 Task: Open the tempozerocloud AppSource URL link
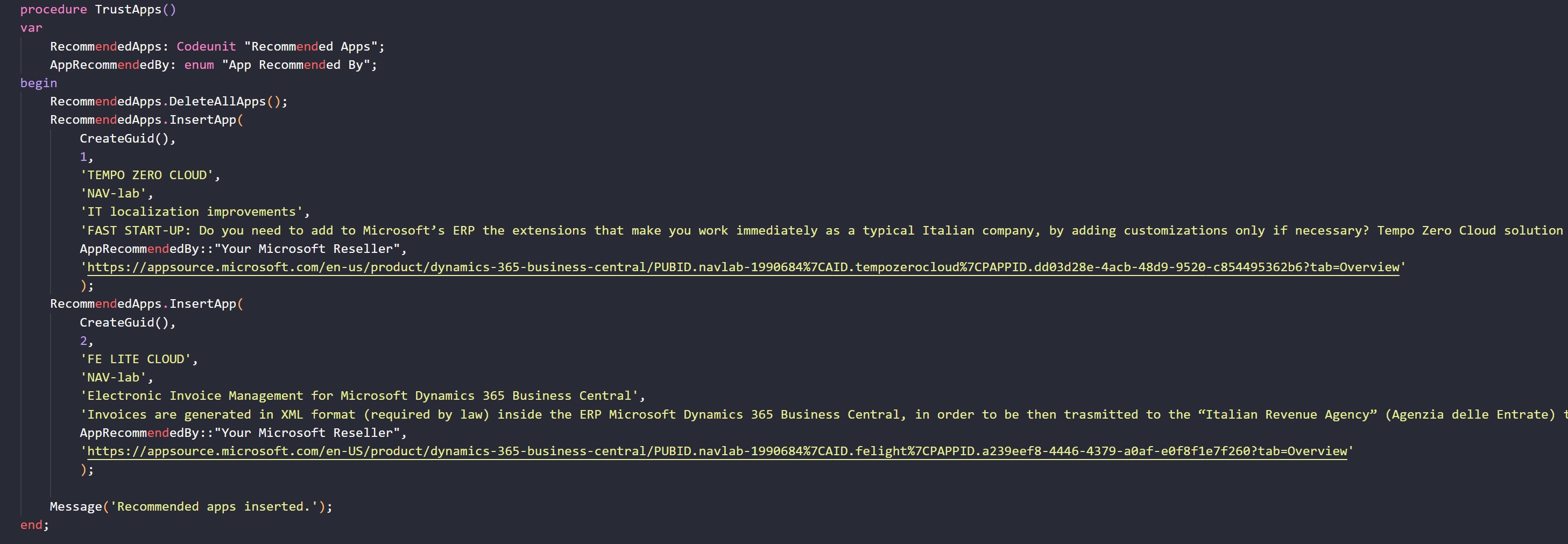point(743,267)
